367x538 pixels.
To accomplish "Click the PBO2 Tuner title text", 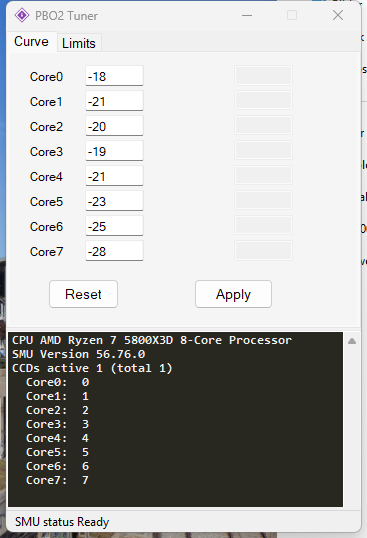I will (x=66, y=16).
